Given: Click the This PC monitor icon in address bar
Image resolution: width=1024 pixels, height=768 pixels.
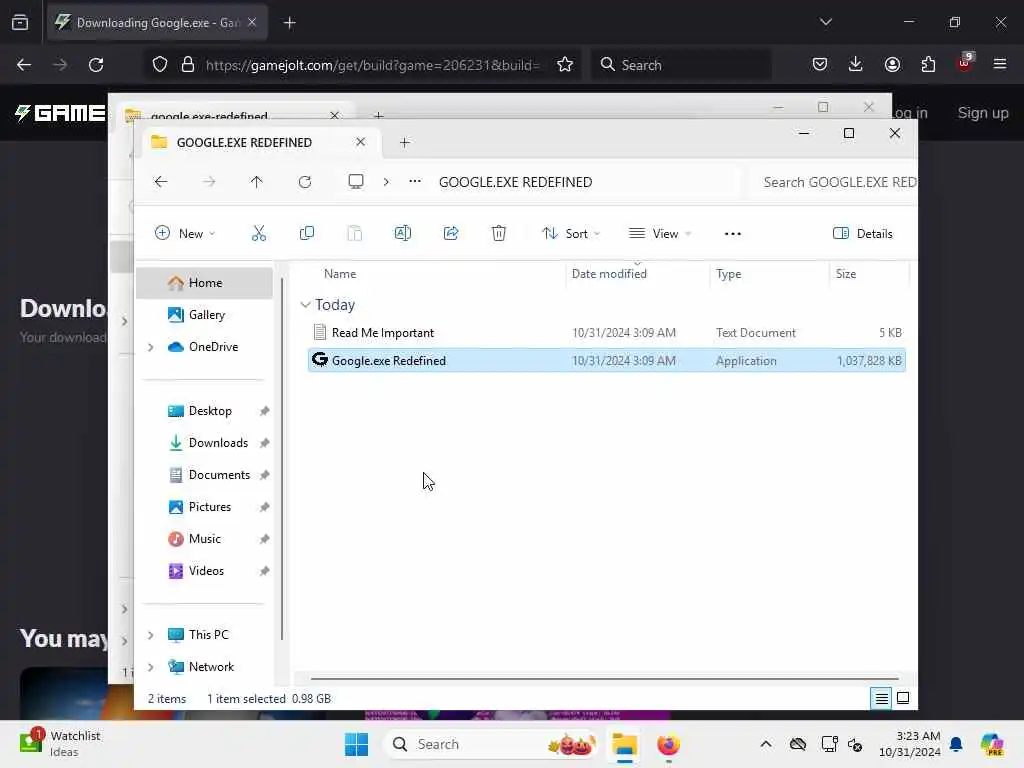Looking at the screenshot, I should pos(355,182).
